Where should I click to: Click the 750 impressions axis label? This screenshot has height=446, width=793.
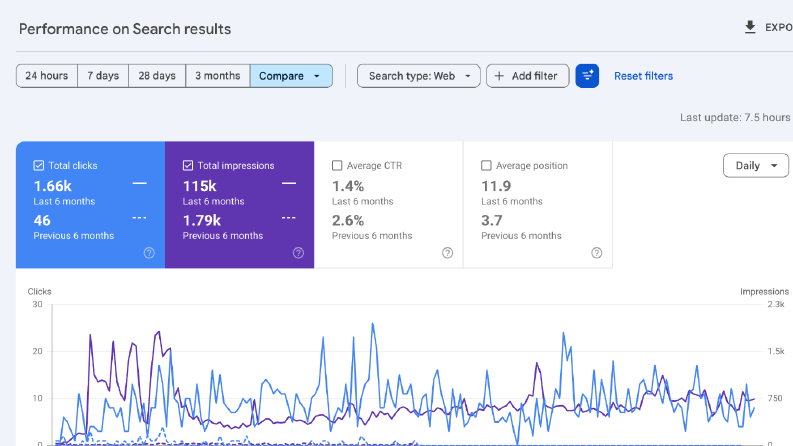pyautogui.click(x=775, y=398)
